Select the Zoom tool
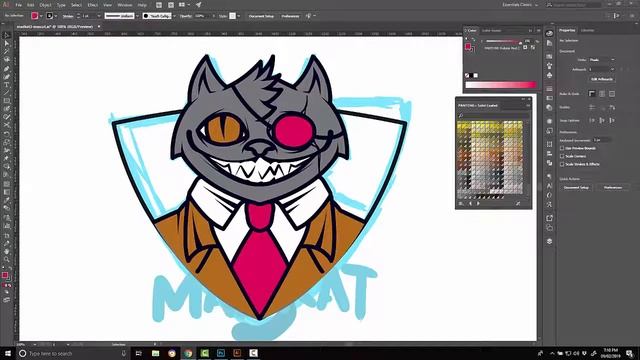640x360 pixels. (x=7, y=259)
